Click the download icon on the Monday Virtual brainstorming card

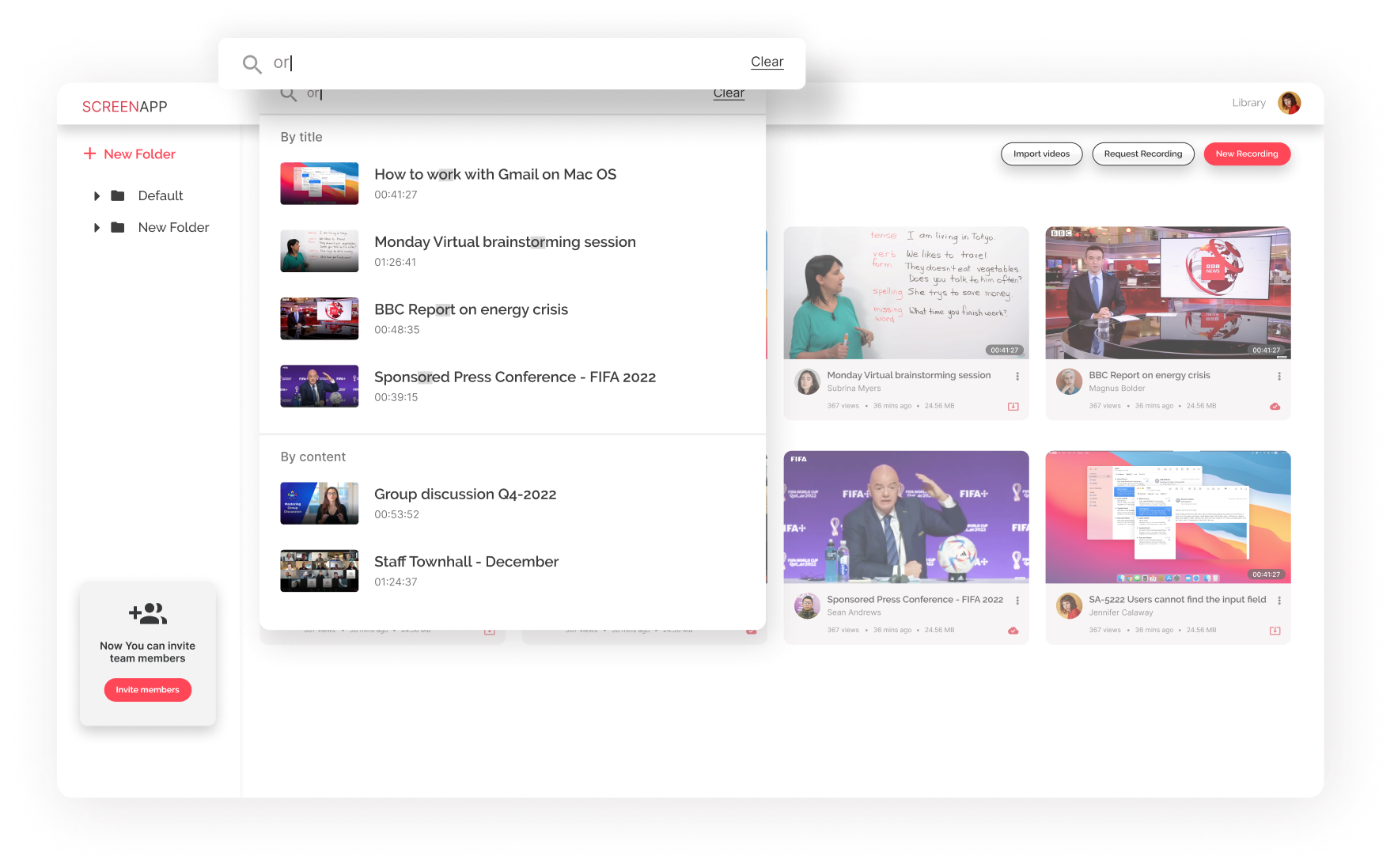point(1013,406)
